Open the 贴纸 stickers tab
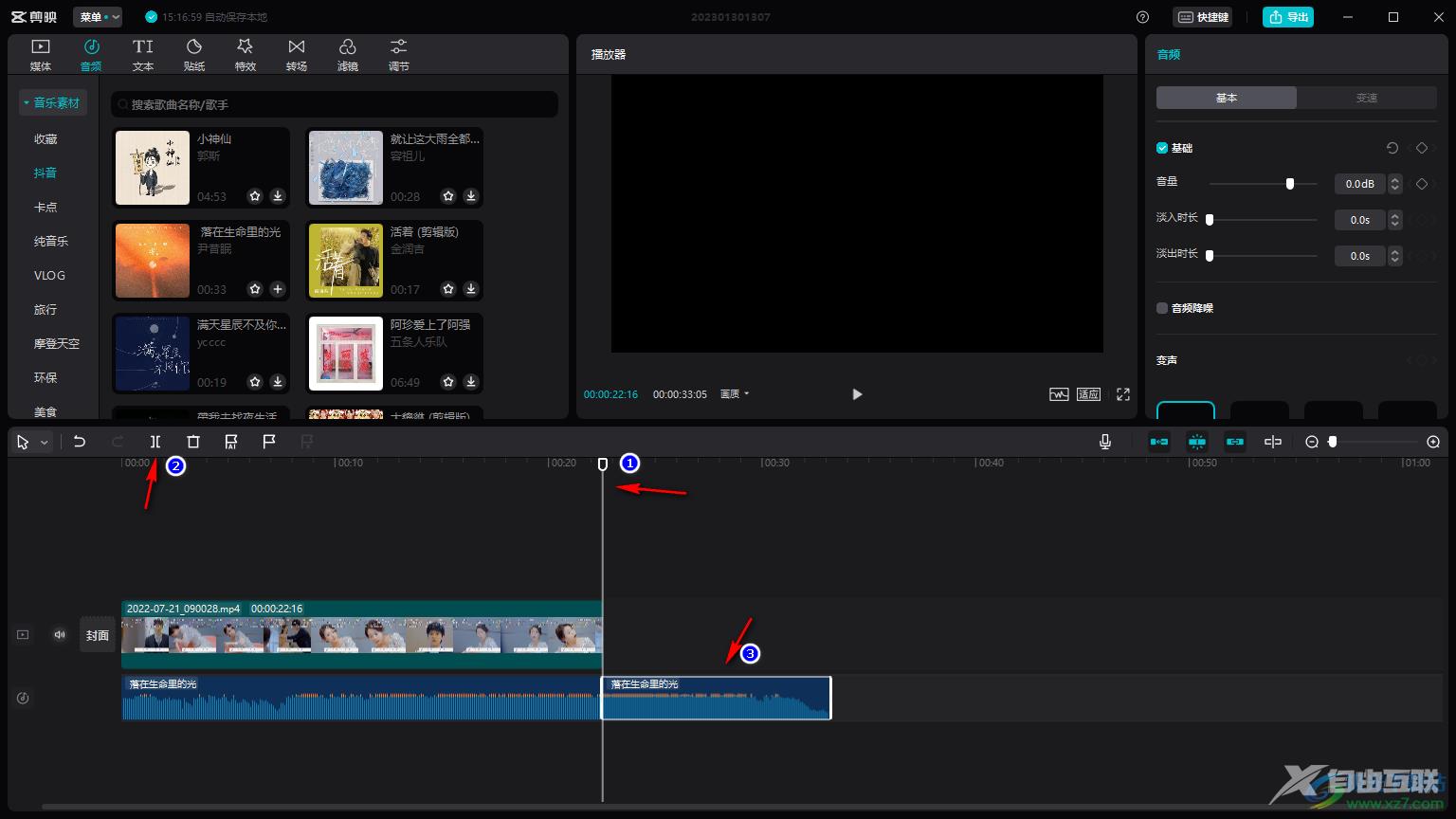This screenshot has height=819, width=1456. 194,55
